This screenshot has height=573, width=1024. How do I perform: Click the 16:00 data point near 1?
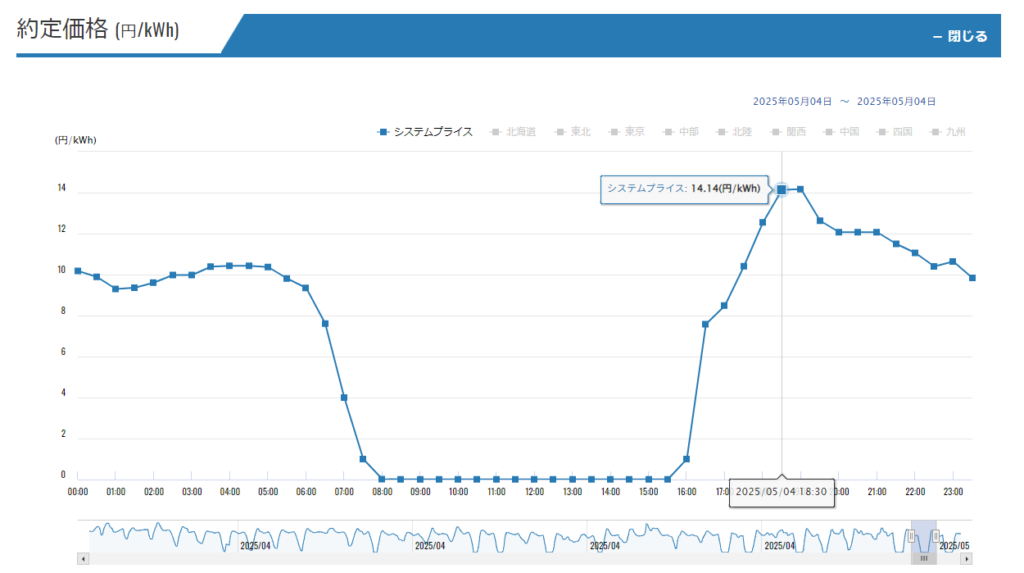pyautogui.click(x=686, y=459)
